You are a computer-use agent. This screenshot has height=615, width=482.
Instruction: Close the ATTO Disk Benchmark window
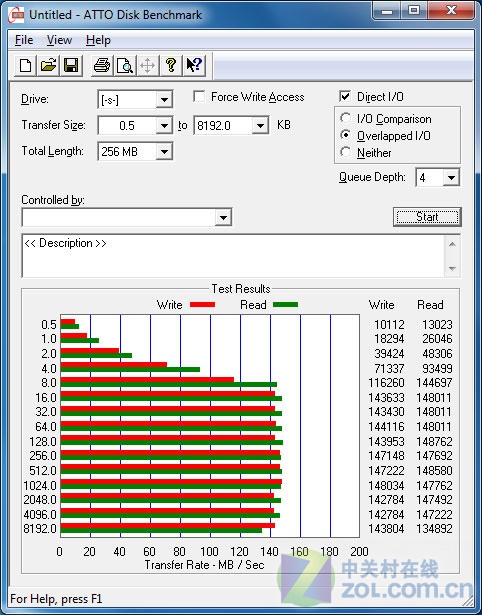[451, 11]
